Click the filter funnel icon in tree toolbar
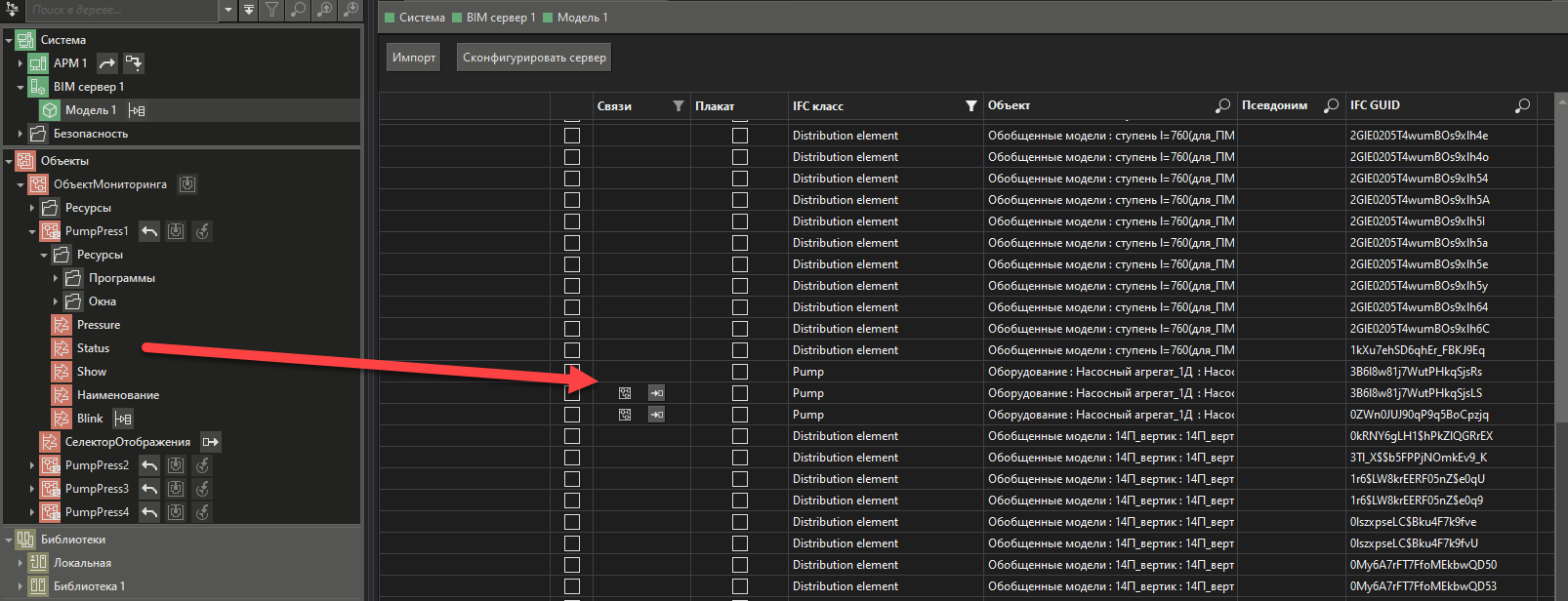 click(272, 10)
